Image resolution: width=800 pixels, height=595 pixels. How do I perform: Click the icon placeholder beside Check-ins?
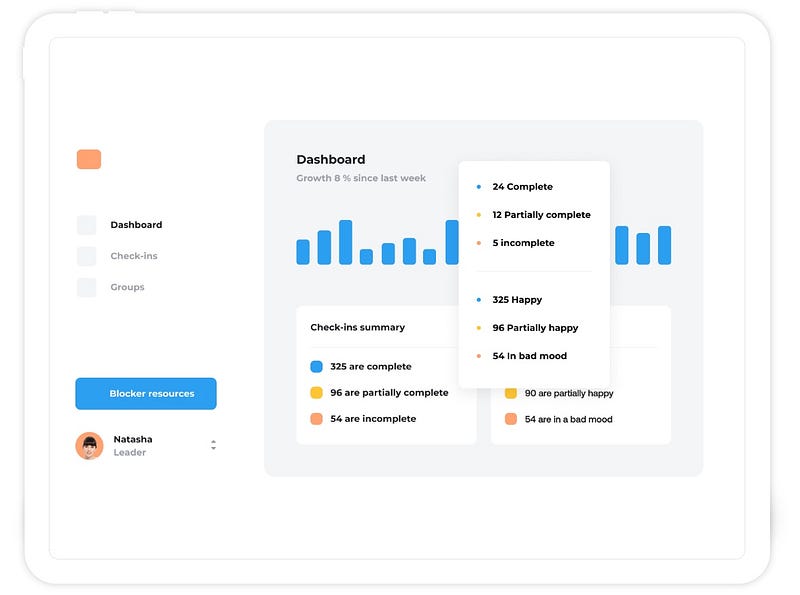point(86,256)
